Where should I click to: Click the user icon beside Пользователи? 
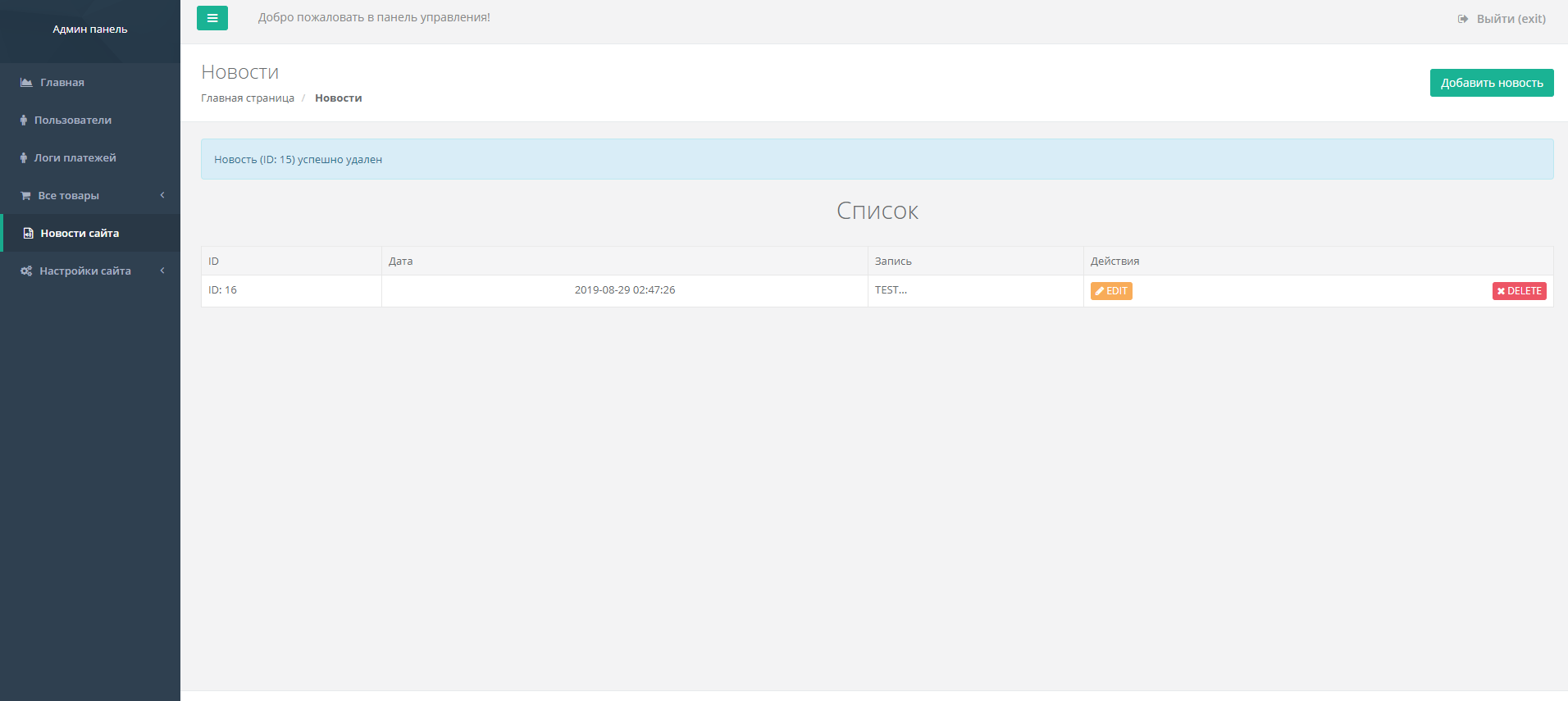coord(24,121)
